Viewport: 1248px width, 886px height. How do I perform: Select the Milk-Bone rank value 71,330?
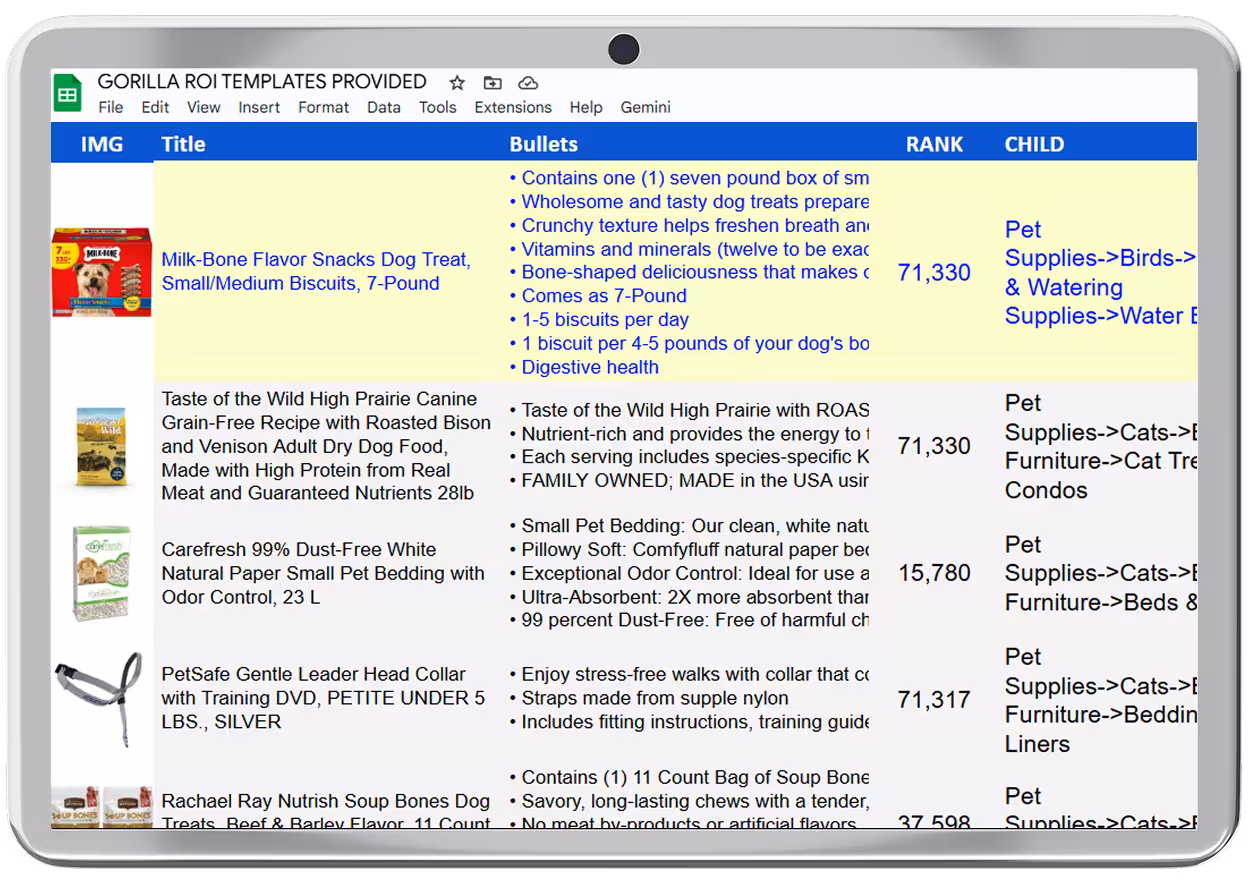pos(934,272)
